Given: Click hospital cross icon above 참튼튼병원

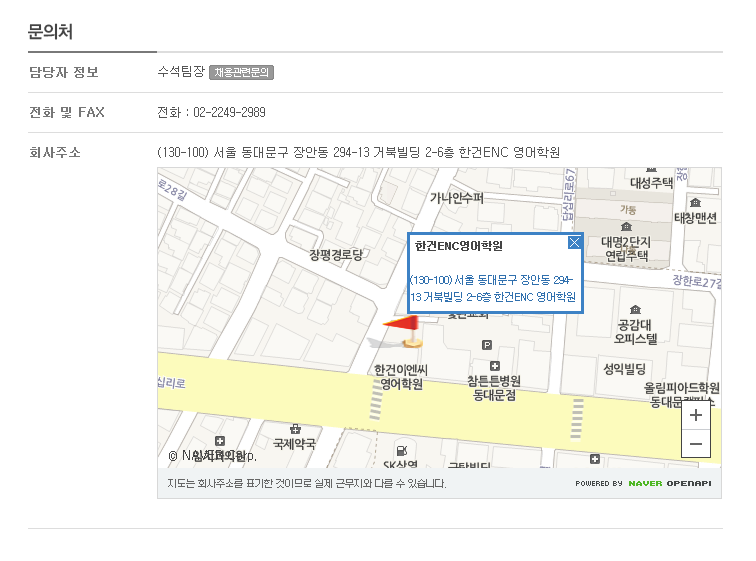Looking at the screenshot, I should (x=495, y=366).
